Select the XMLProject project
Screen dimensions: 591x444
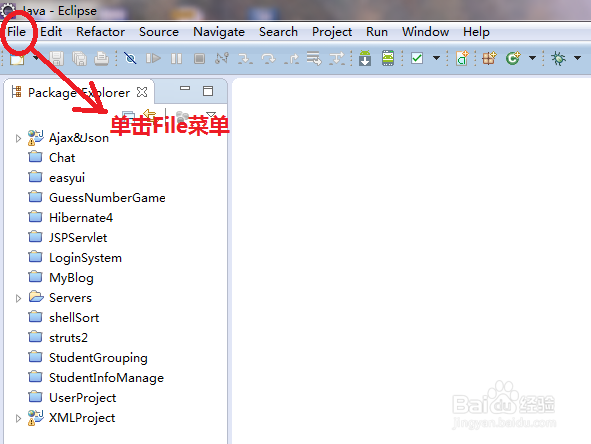click(x=82, y=418)
